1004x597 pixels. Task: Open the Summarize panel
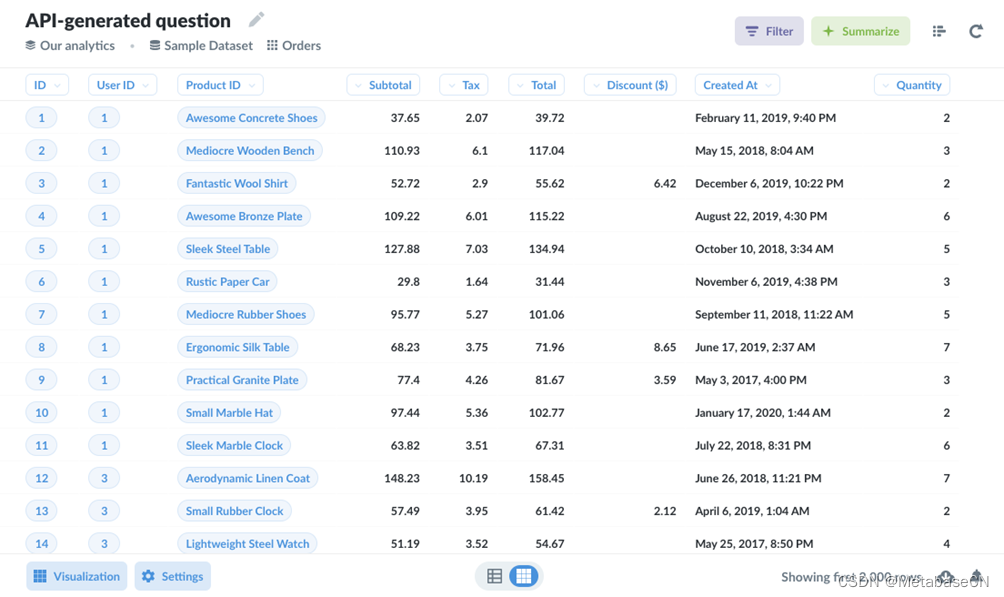tap(861, 31)
